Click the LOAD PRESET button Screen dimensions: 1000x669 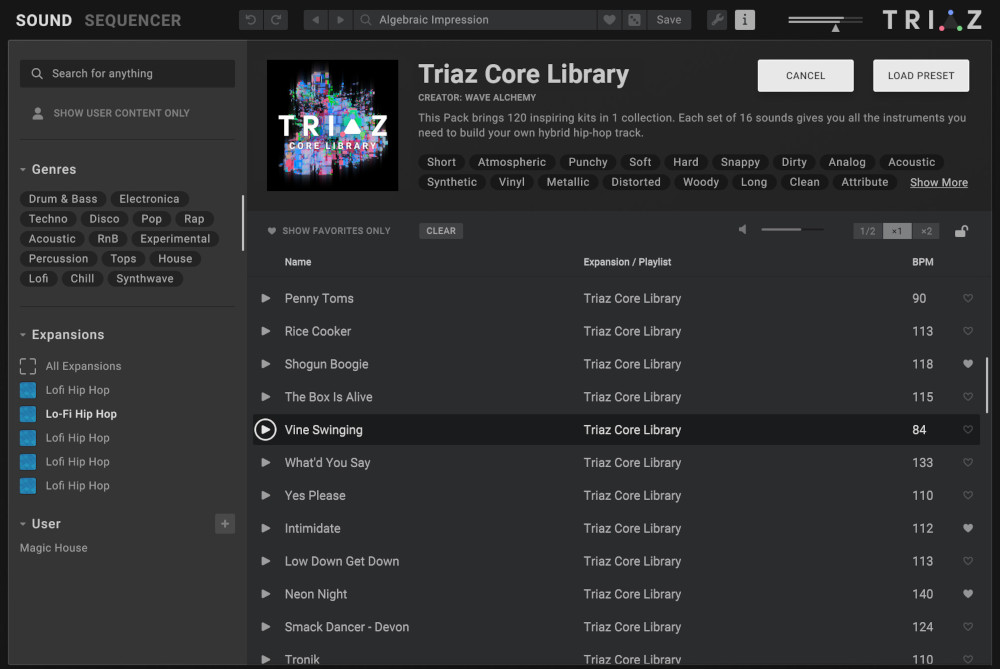pyautogui.click(x=920, y=75)
